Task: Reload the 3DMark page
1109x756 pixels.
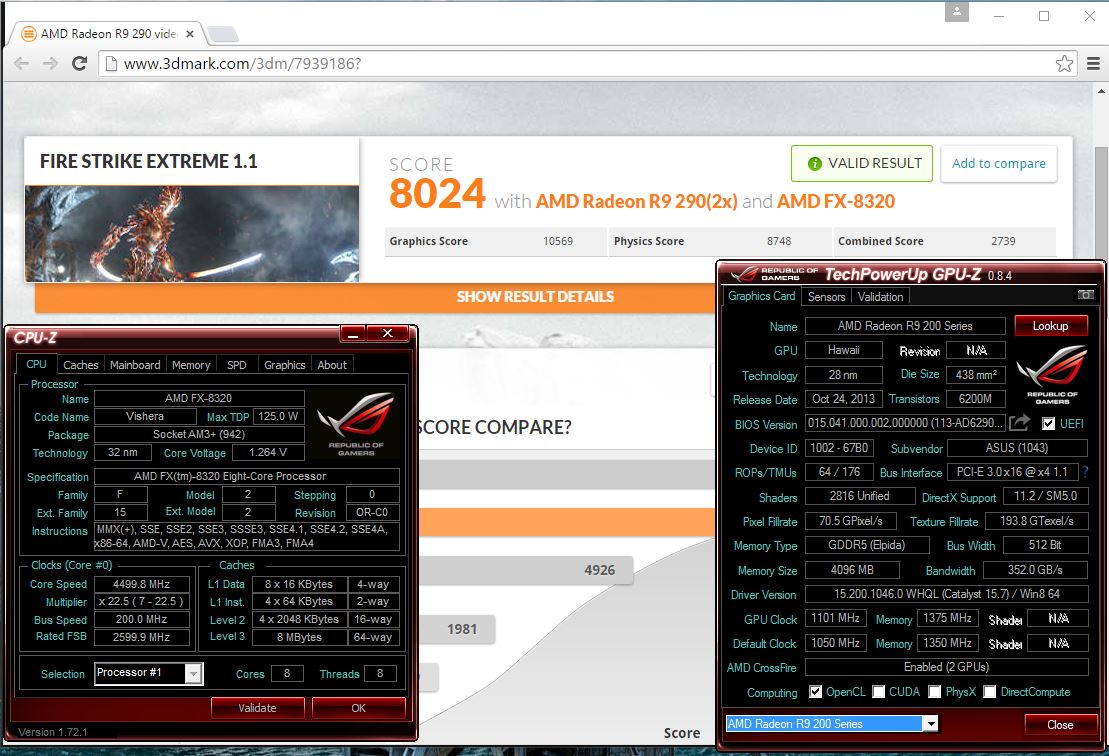Action: (x=79, y=64)
